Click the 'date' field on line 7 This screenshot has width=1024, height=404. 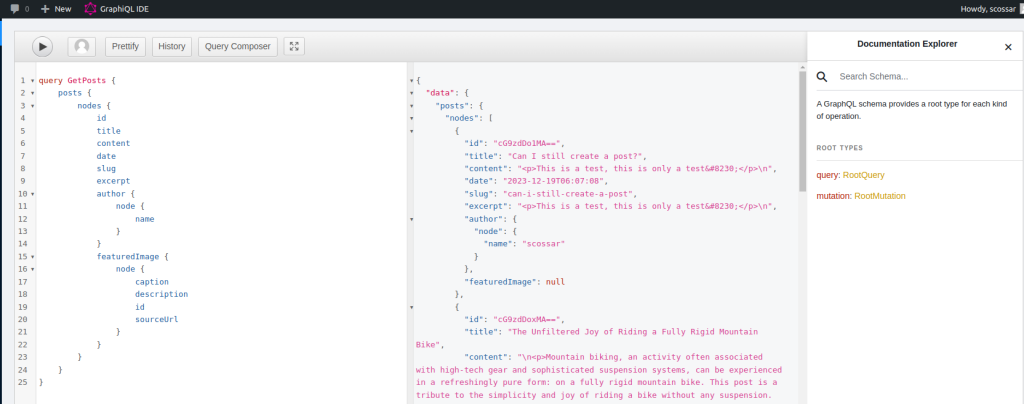click(x=106, y=156)
